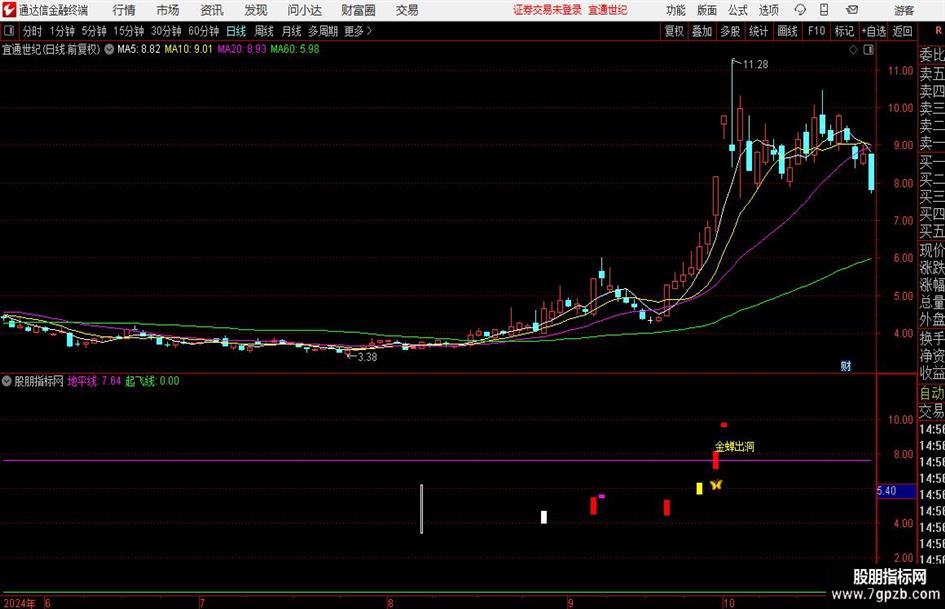Switch to 15分钟 period
The height and width of the screenshot is (609, 945).
pyautogui.click(x=129, y=31)
